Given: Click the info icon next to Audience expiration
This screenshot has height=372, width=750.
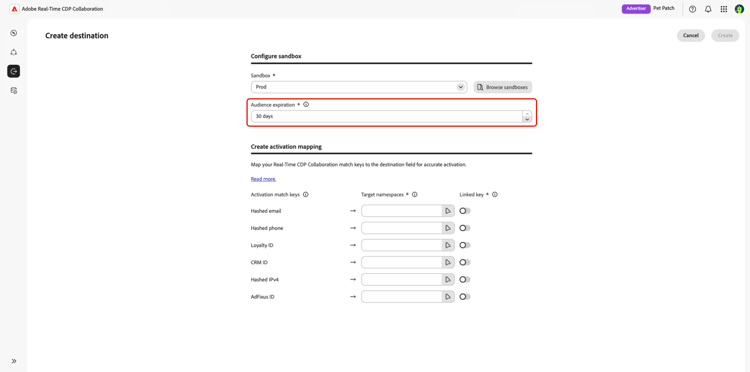Looking at the screenshot, I should click(x=306, y=104).
